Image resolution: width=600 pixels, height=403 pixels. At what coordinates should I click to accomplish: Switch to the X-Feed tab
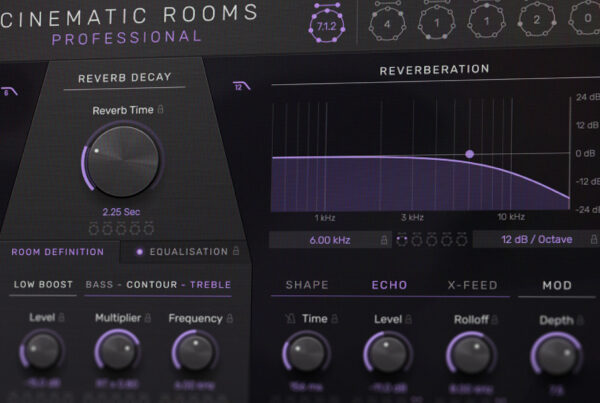coord(473,285)
